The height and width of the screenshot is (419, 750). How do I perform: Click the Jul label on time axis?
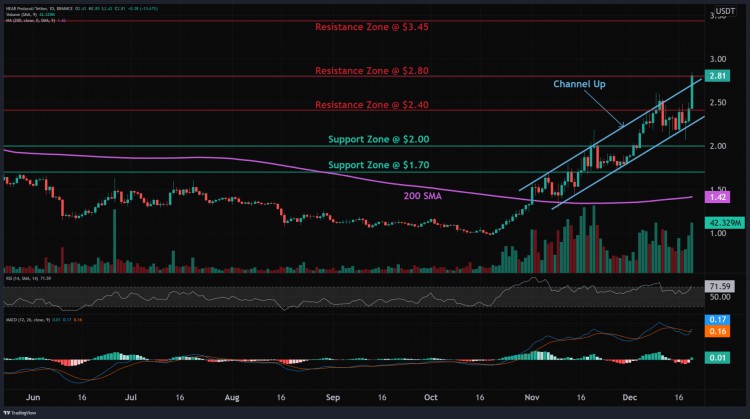click(x=131, y=397)
